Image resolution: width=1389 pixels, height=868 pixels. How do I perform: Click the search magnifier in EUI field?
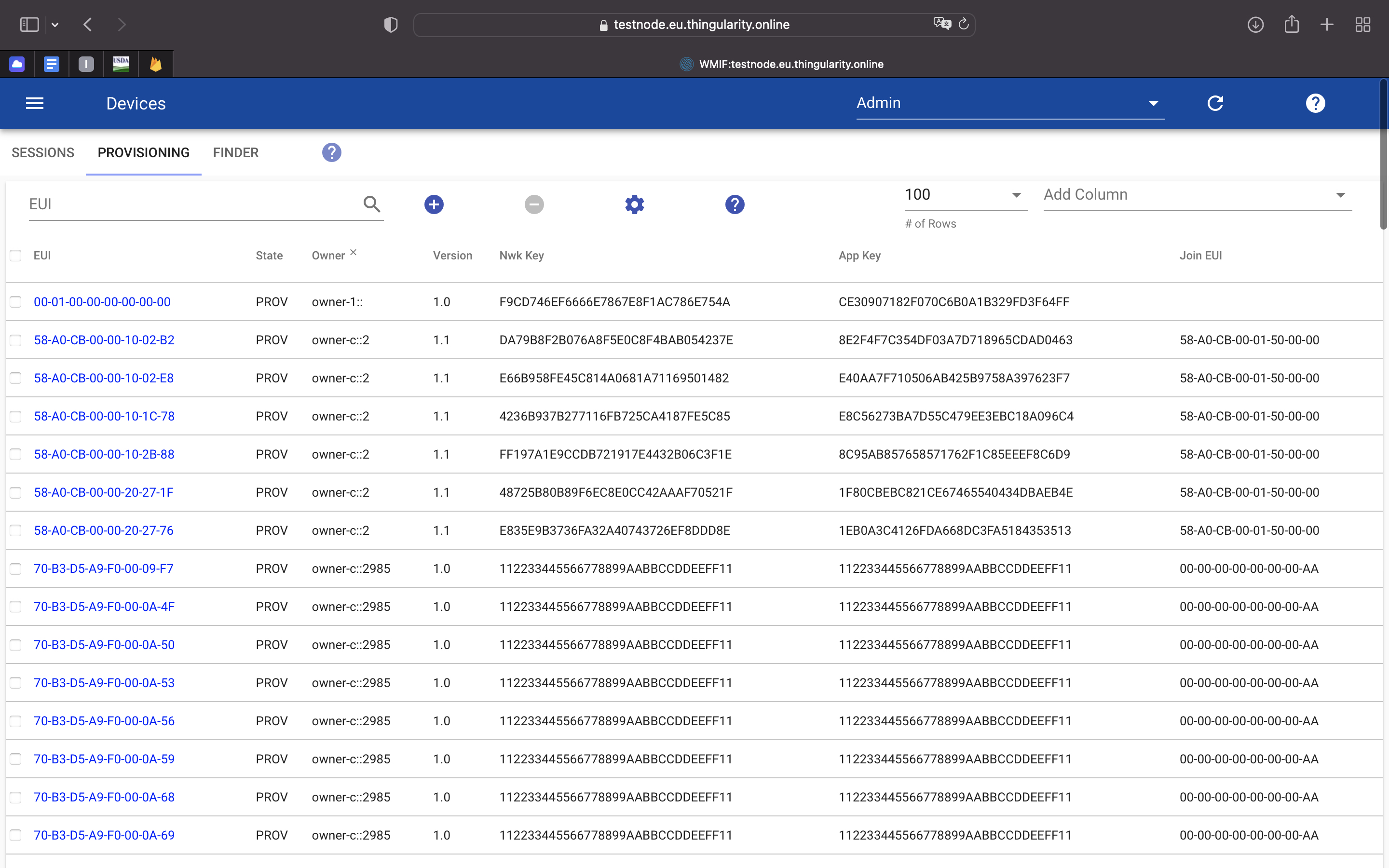[x=372, y=204]
